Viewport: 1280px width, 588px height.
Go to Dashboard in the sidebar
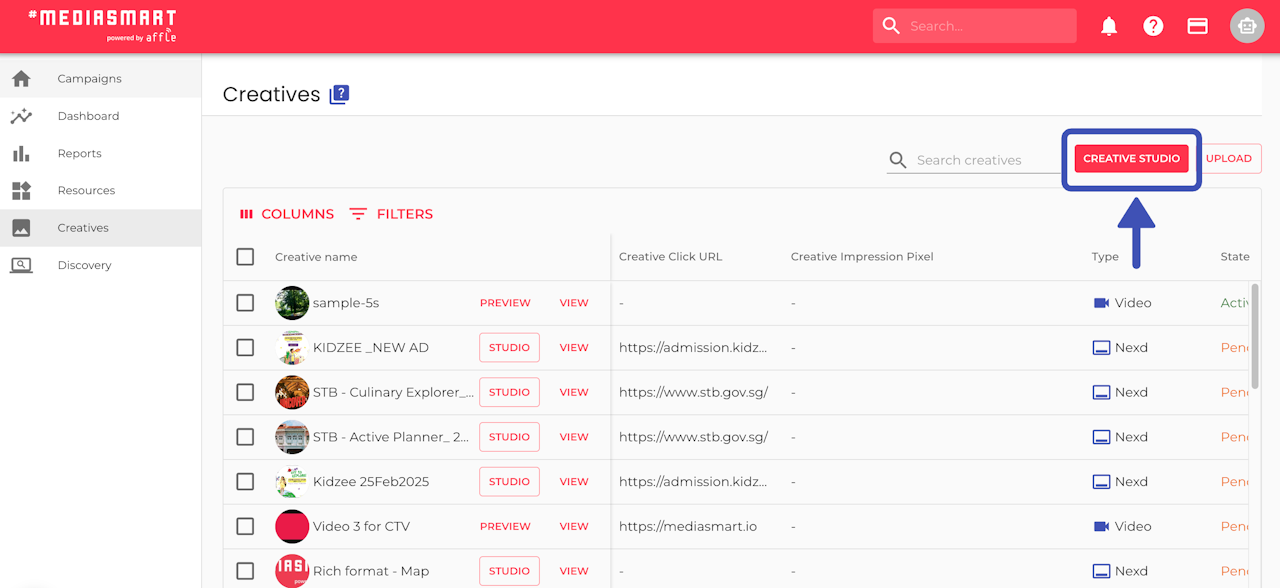[x=100, y=116]
